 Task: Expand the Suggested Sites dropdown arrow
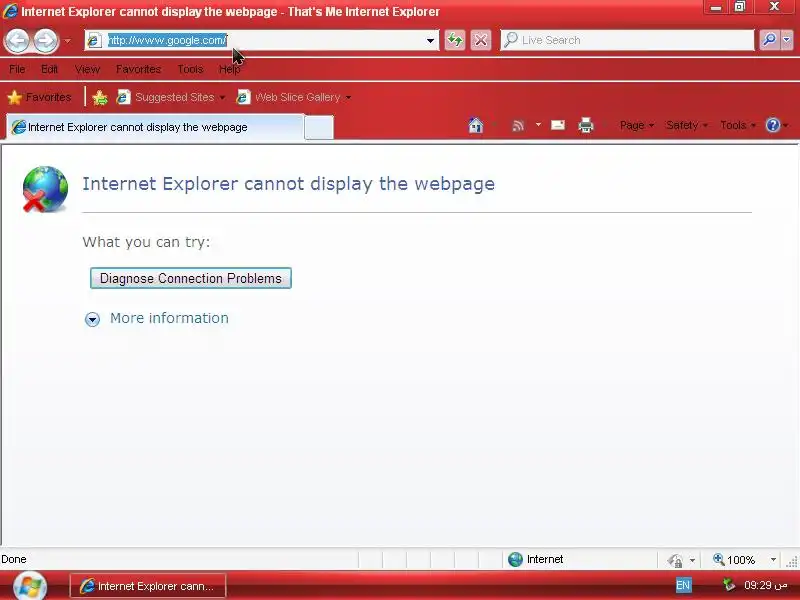tap(222, 97)
